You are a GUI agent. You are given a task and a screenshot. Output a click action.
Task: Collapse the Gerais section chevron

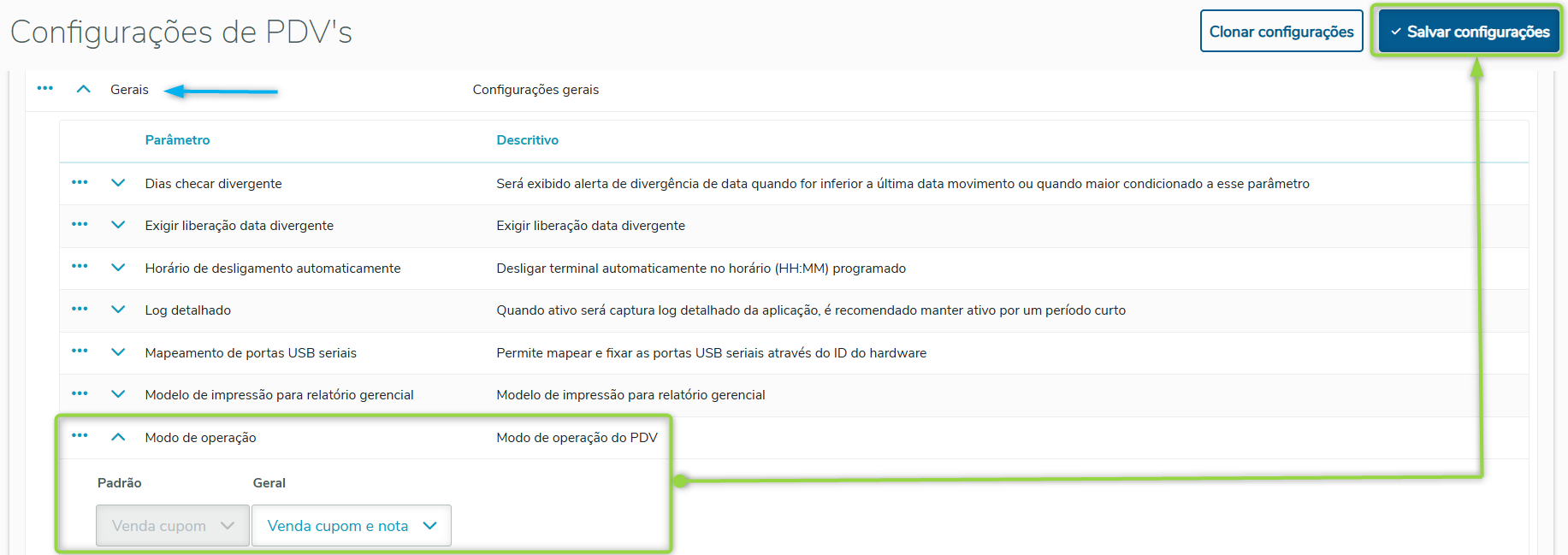pyautogui.click(x=83, y=89)
